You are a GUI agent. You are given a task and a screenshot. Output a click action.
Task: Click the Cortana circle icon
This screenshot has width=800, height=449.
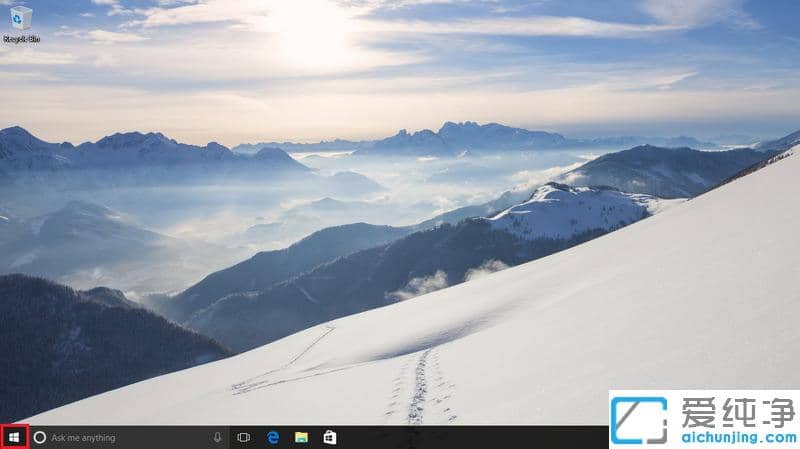click(x=40, y=437)
